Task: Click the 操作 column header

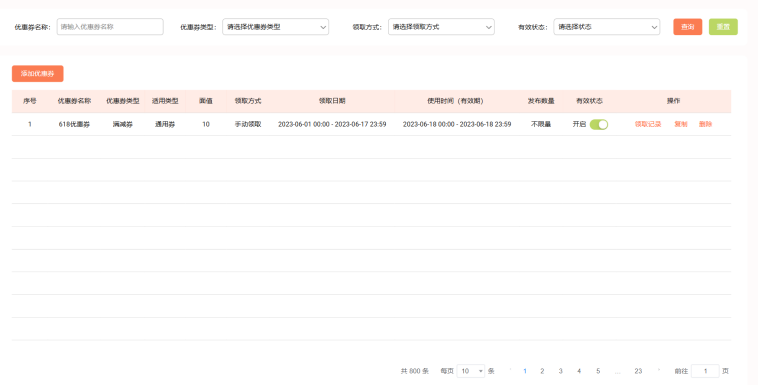Action: (x=673, y=101)
